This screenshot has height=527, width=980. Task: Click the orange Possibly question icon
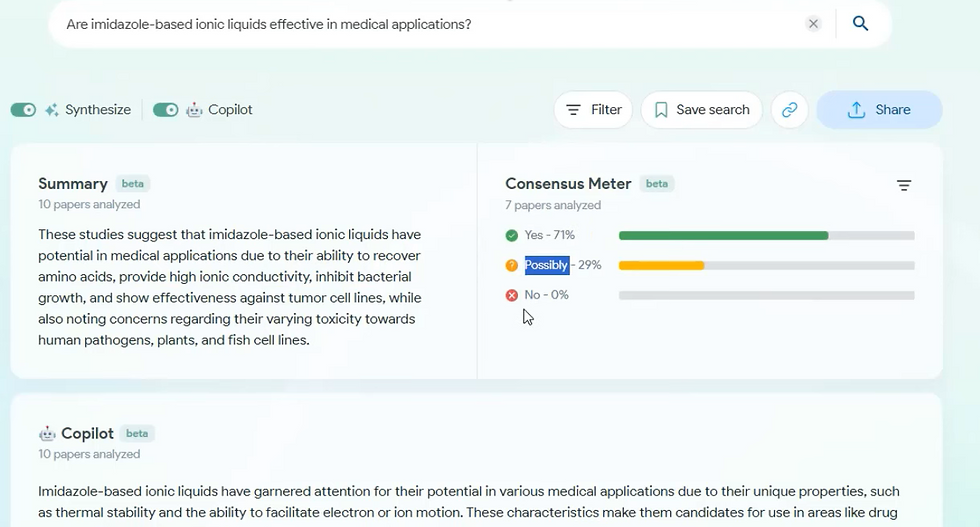tap(512, 265)
